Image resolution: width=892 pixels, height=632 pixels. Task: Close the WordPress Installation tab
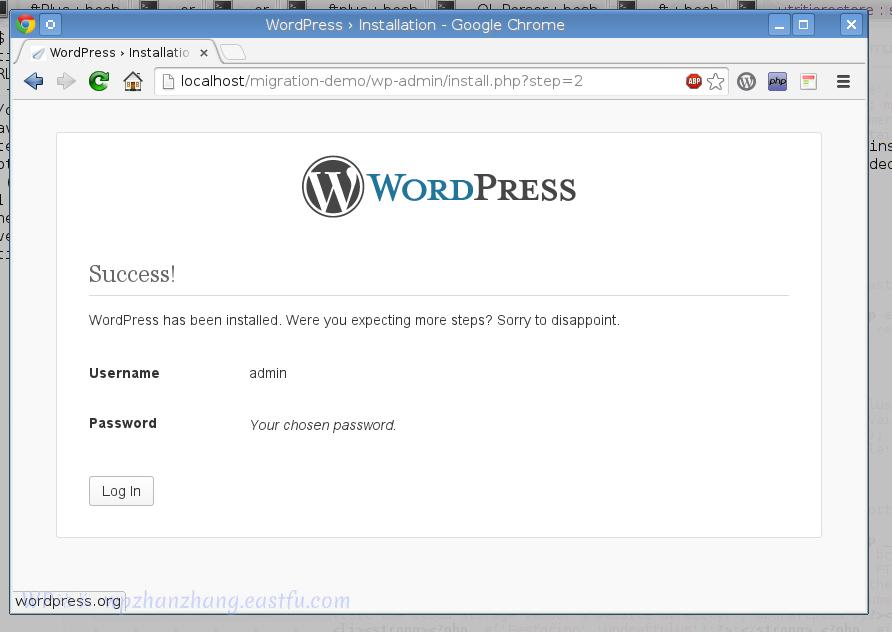pyautogui.click(x=204, y=53)
